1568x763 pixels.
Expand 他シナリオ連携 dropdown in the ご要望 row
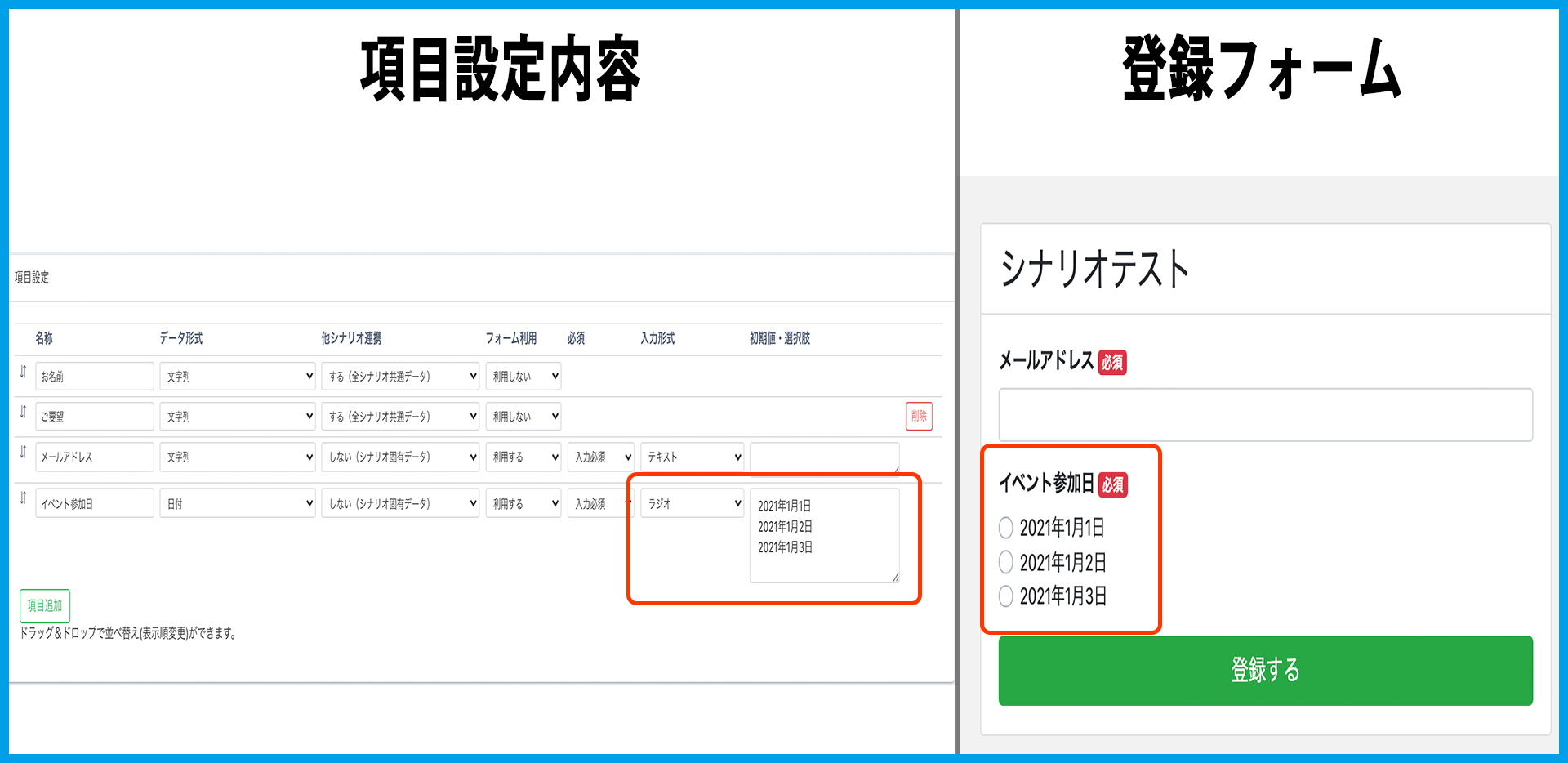399,416
